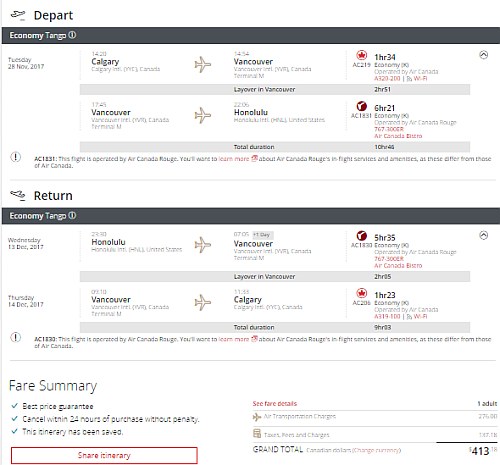Click the Layover in Vancouver 2hr05 row
The image size is (500, 465).
pos(275,277)
